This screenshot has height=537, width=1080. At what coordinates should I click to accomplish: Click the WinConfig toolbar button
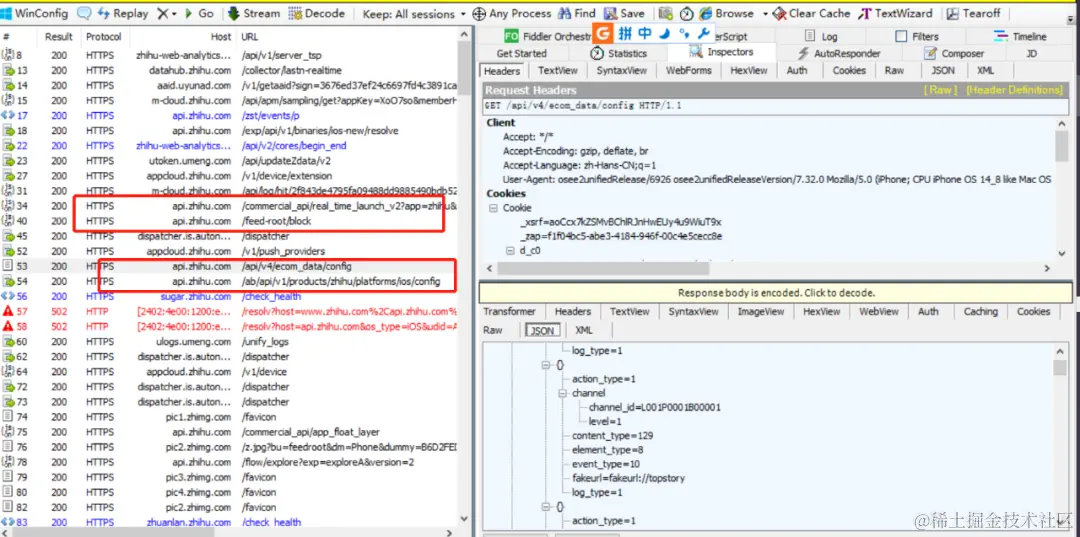tap(34, 13)
